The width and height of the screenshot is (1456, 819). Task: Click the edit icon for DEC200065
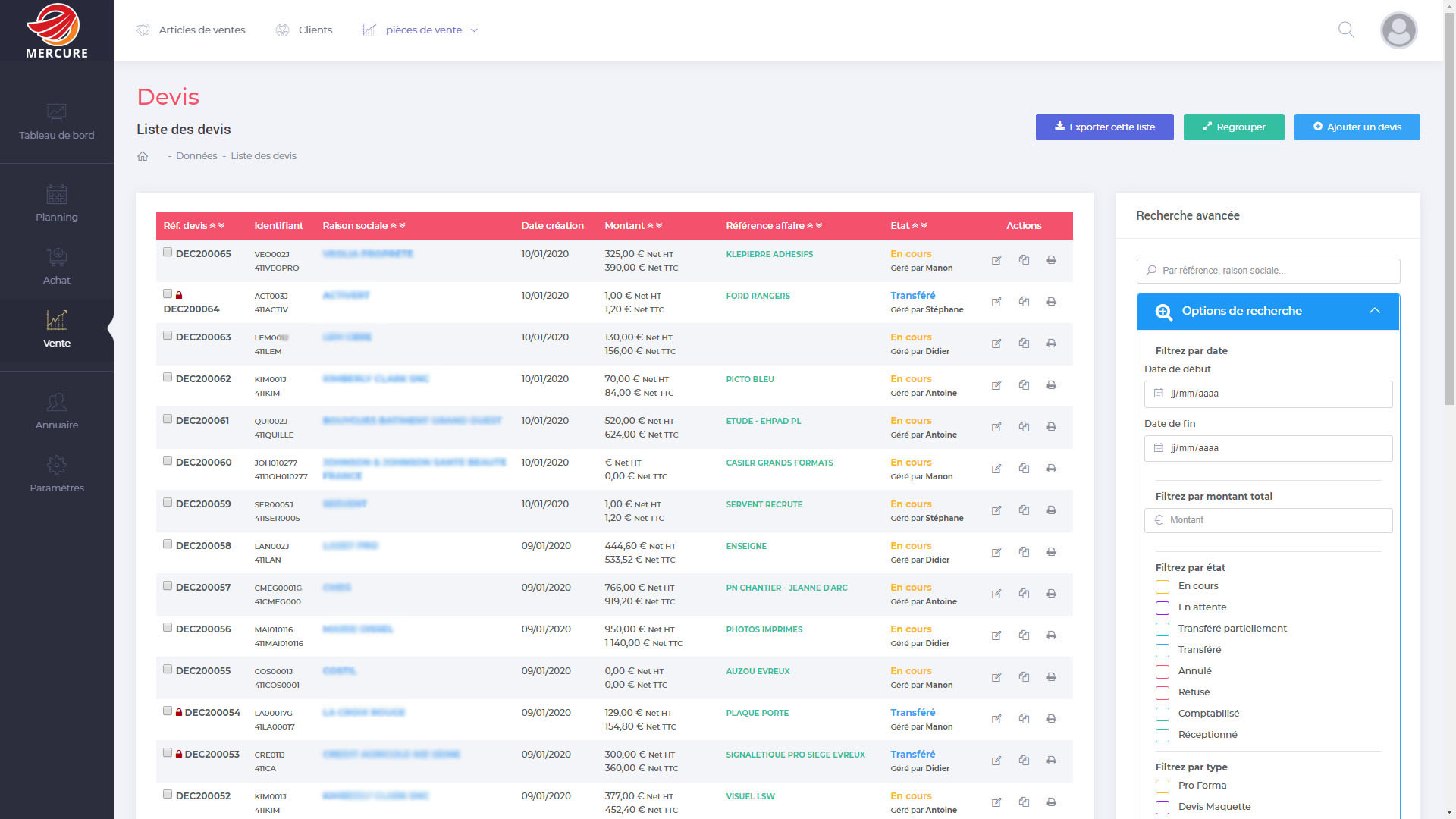(996, 260)
